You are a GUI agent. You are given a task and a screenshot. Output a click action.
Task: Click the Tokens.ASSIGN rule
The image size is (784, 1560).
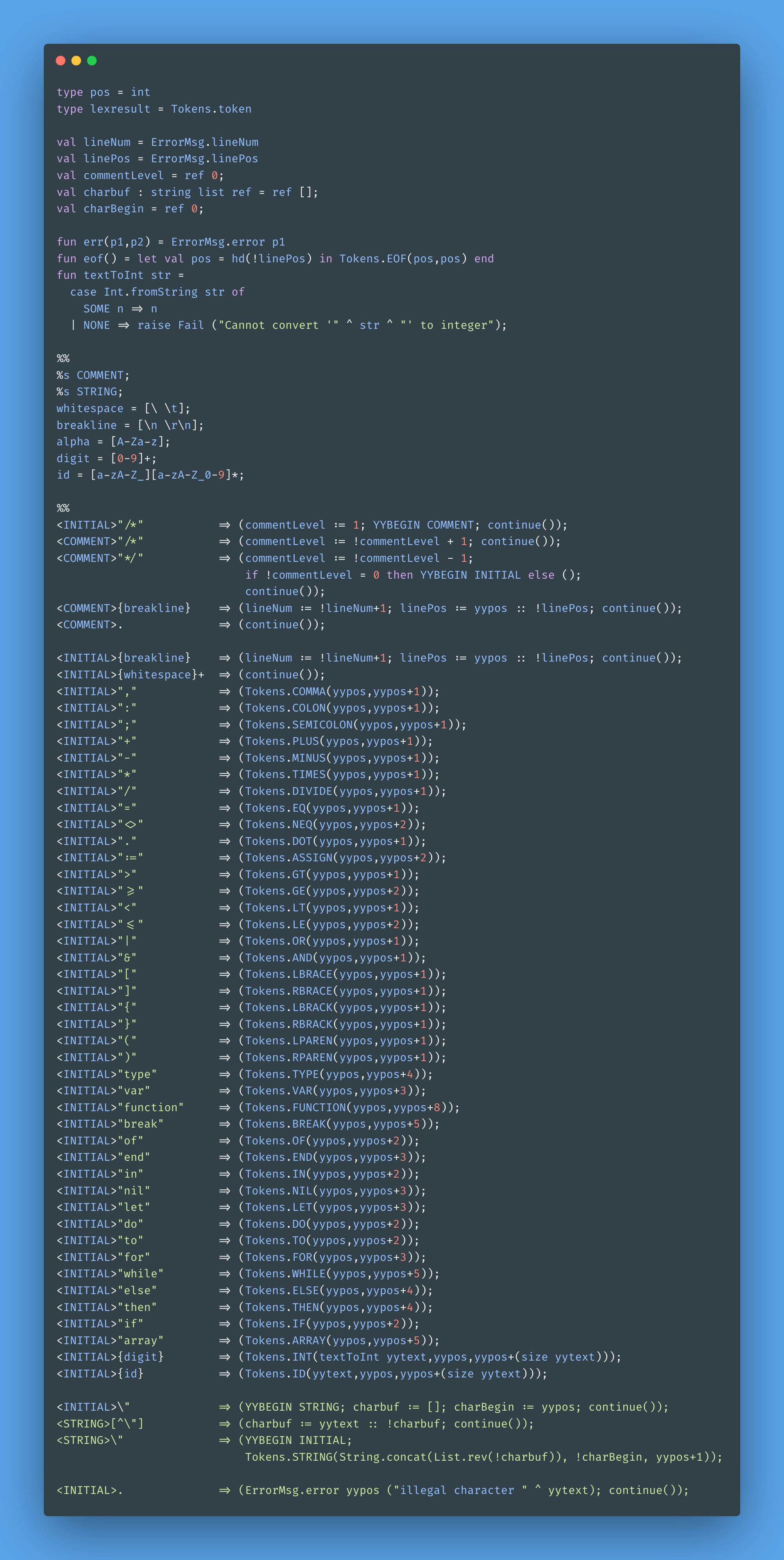click(x=251, y=858)
